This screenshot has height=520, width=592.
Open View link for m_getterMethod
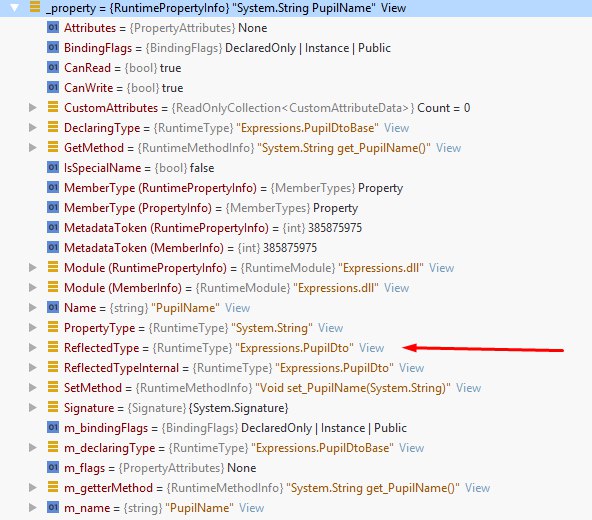click(477, 488)
